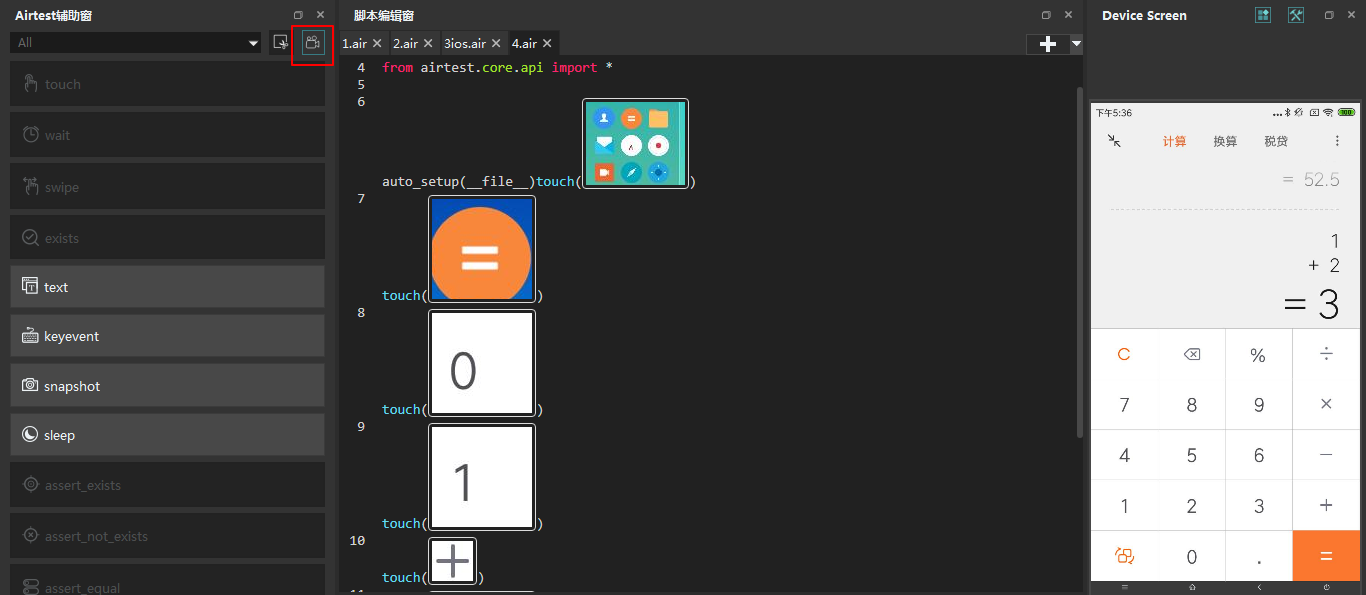Start recording with the camera icon in Airtest panel
This screenshot has height=595, width=1366.
pyautogui.click(x=313, y=43)
